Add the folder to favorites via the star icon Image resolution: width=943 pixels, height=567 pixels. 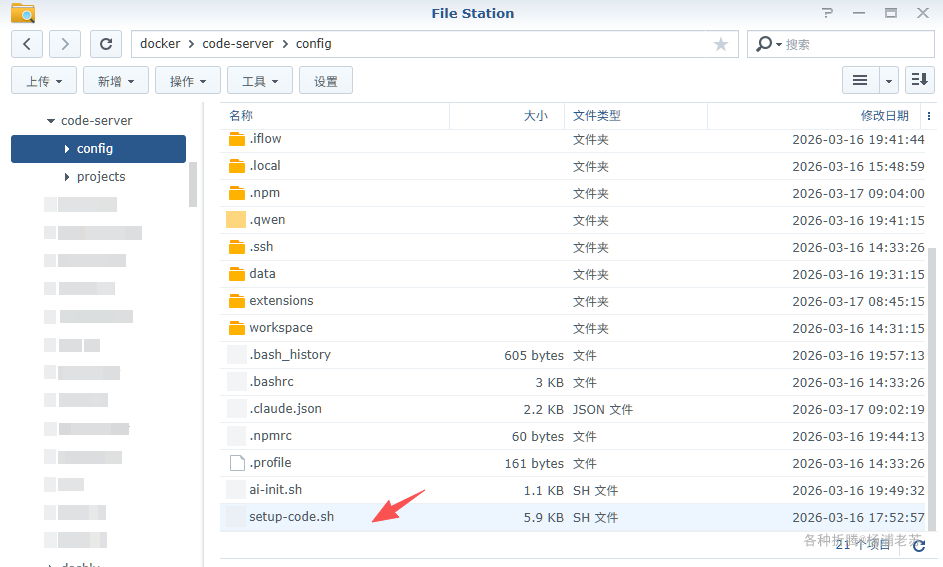[x=720, y=44]
